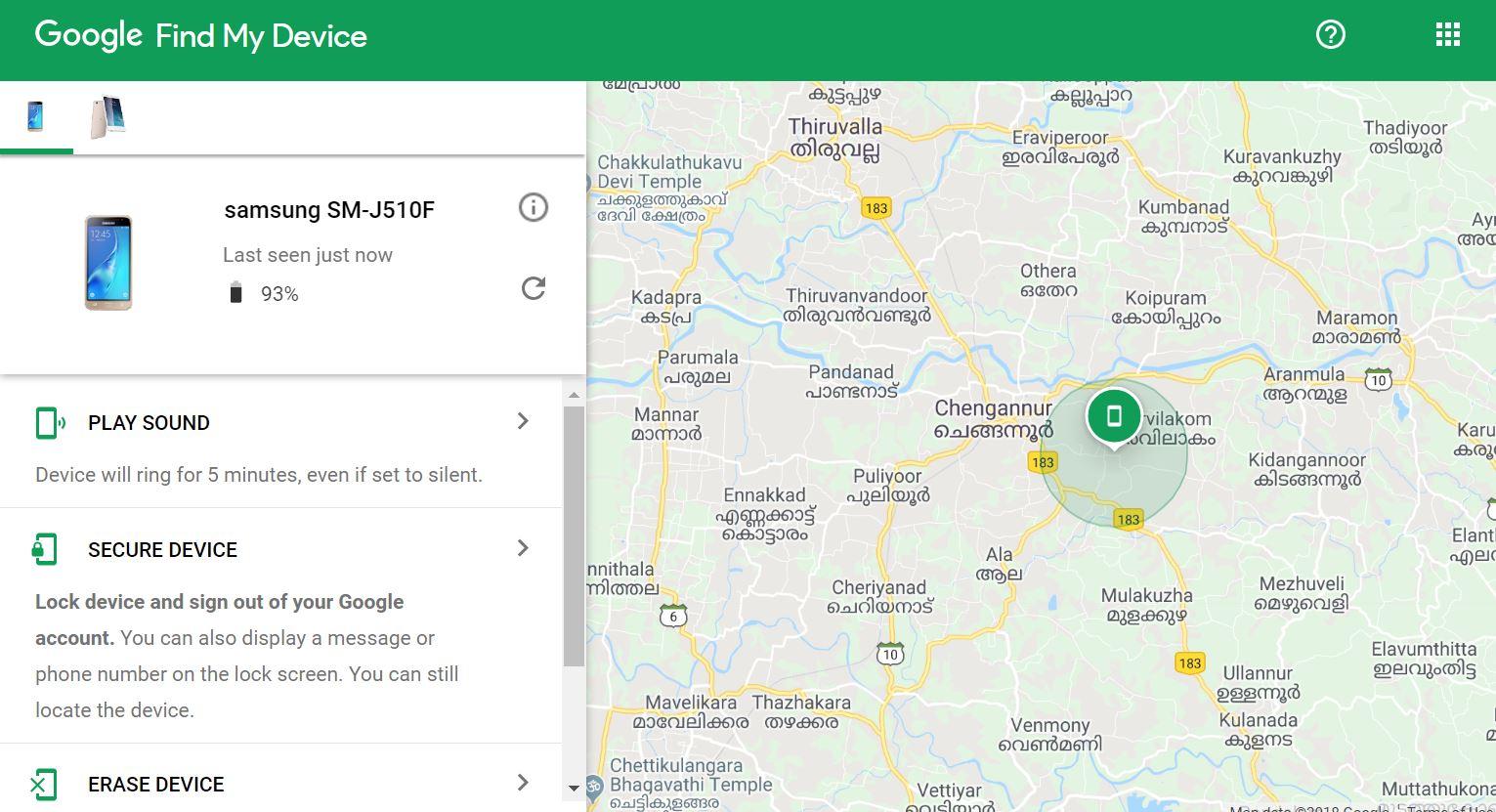Expand the Secure Device chevron
Viewport: 1496px width, 812px height.
point(523,548)
